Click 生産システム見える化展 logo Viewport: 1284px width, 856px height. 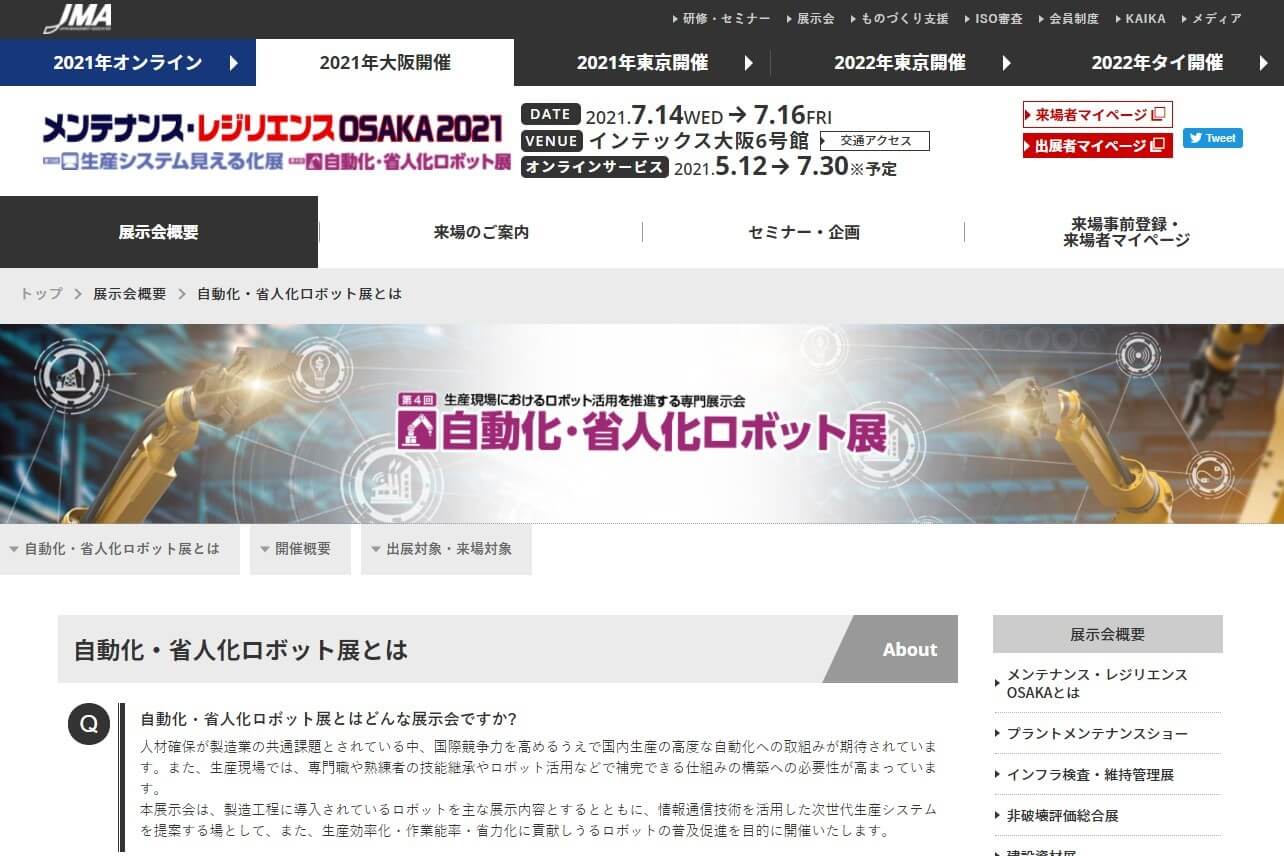click(x=162, y=160)
